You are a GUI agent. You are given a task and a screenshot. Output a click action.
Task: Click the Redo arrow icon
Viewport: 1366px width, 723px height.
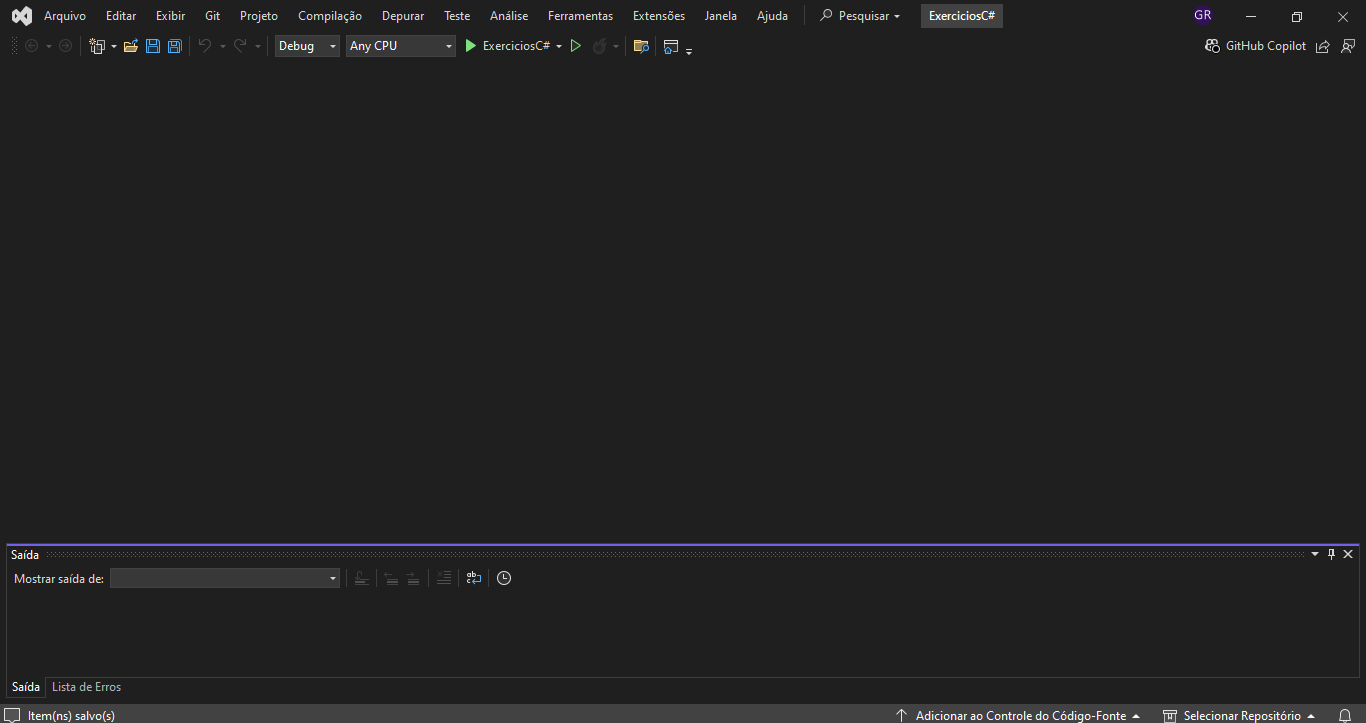(240, 46)
